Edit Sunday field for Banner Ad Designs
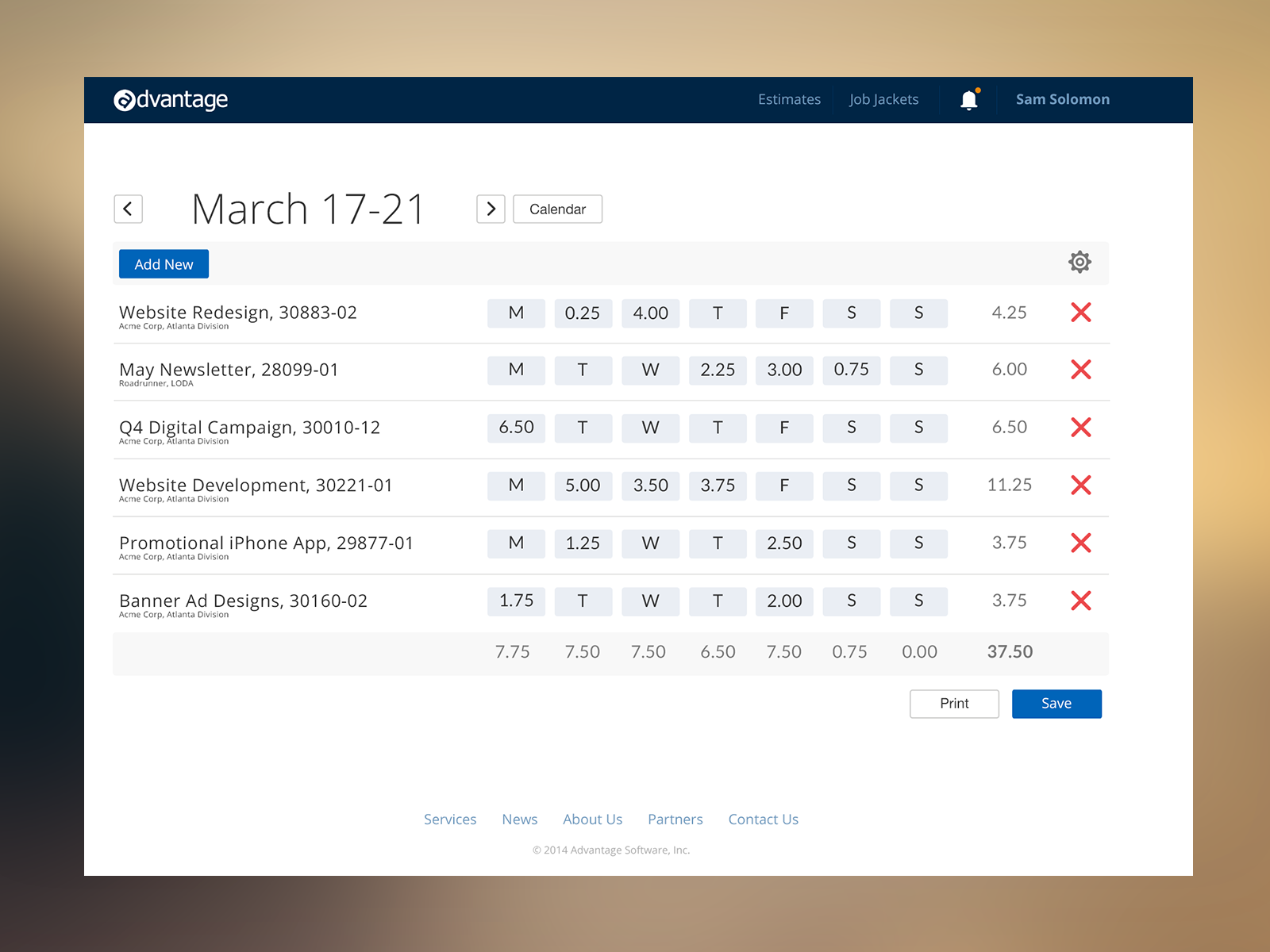The width and height of the screenshot is (1270, 952). pos(918,602)
